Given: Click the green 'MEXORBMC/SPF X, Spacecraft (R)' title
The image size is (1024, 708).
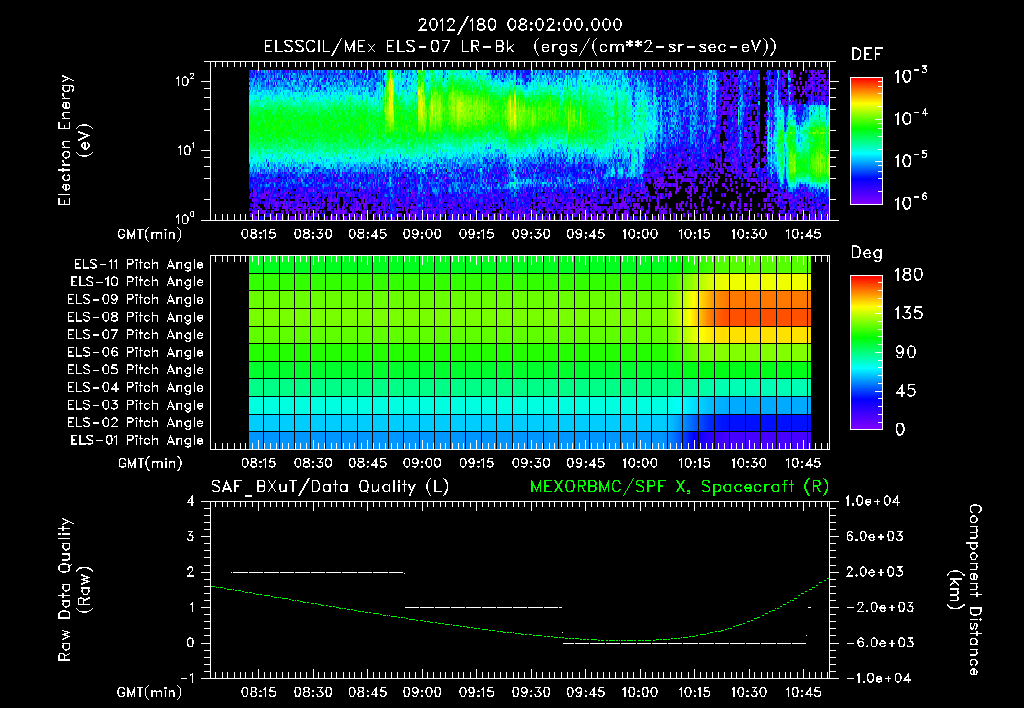Looking at the screenshot, I should (679, 487).
